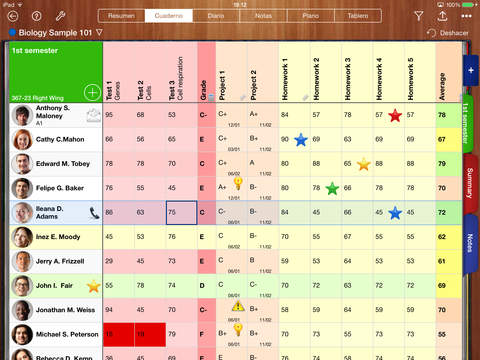The width and height of the screenshot is (480, 360).
Task: Switch to the Diario tab
Action: [x=216, y=16]
